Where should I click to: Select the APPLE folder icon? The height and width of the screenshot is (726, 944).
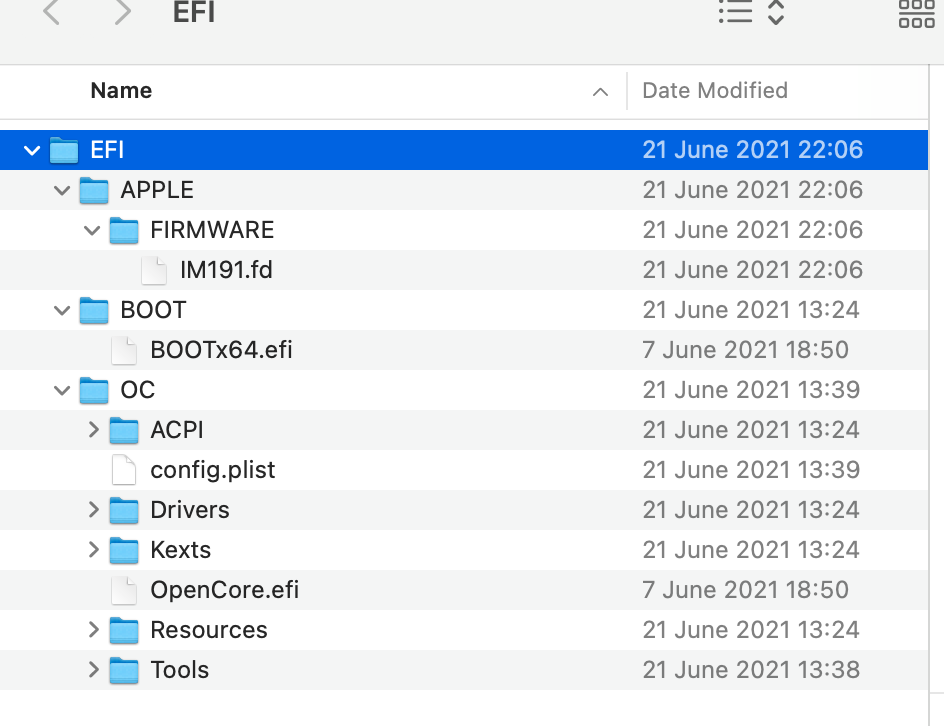(x=94, y=190)
